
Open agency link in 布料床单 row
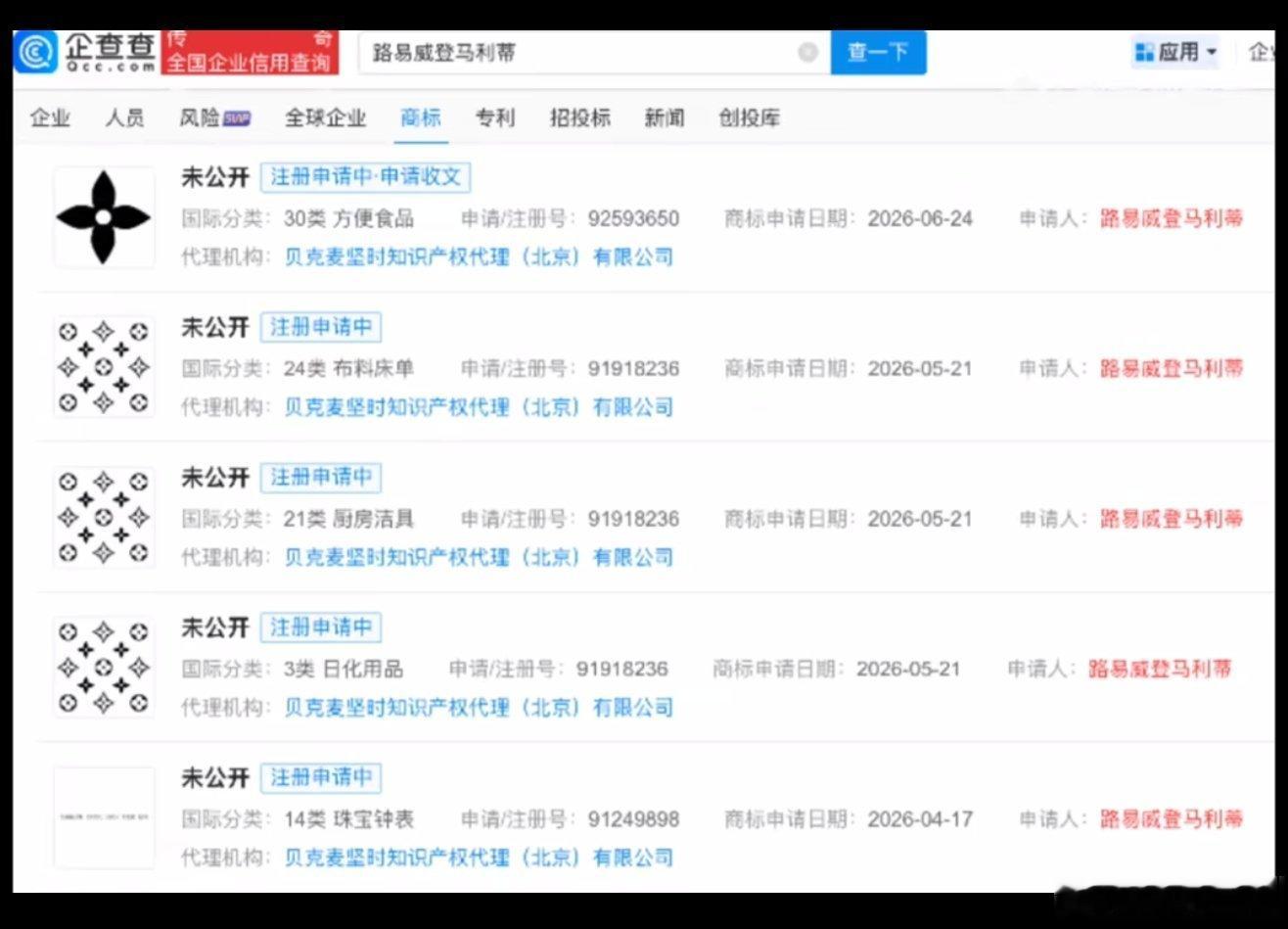click(x=479, y=407)
